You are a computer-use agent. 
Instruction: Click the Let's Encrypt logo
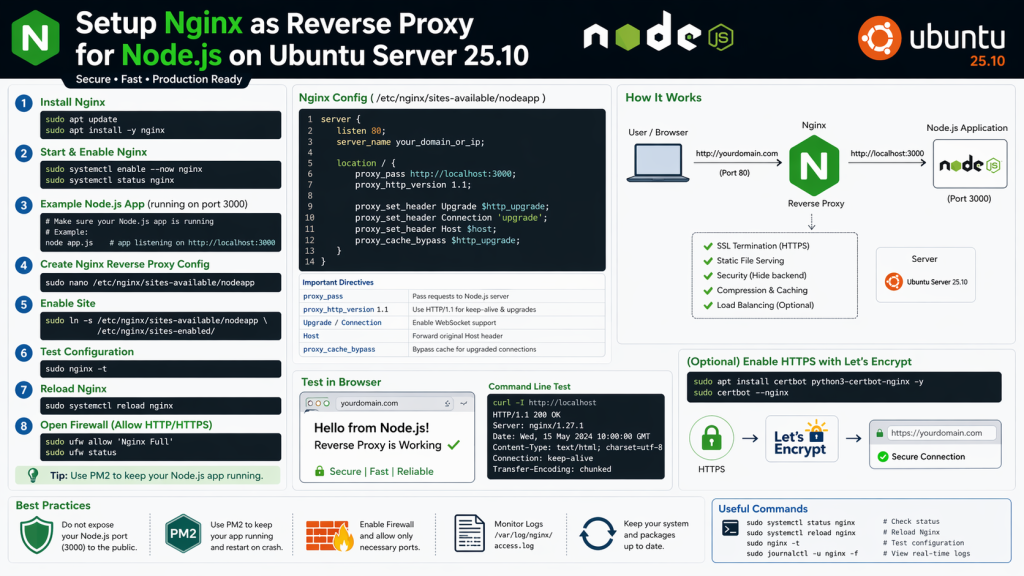click(x=799, y=436)
